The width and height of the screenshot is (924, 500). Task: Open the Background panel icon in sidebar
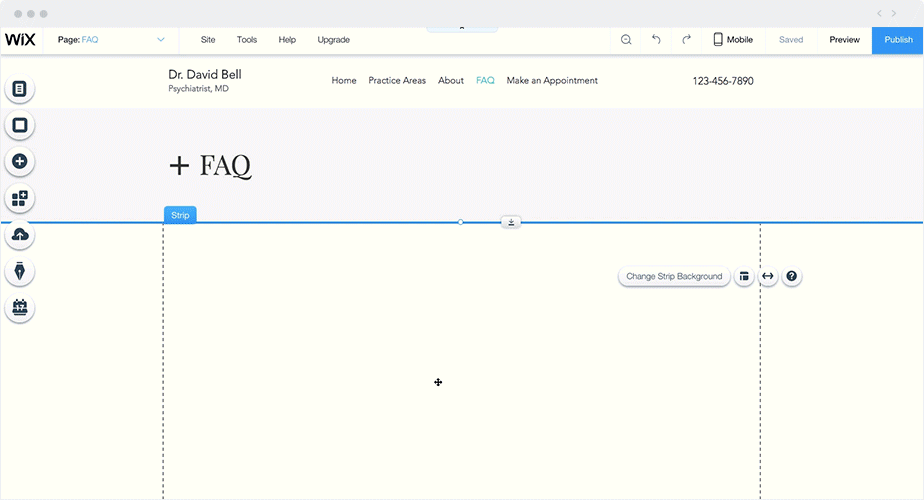19,125
